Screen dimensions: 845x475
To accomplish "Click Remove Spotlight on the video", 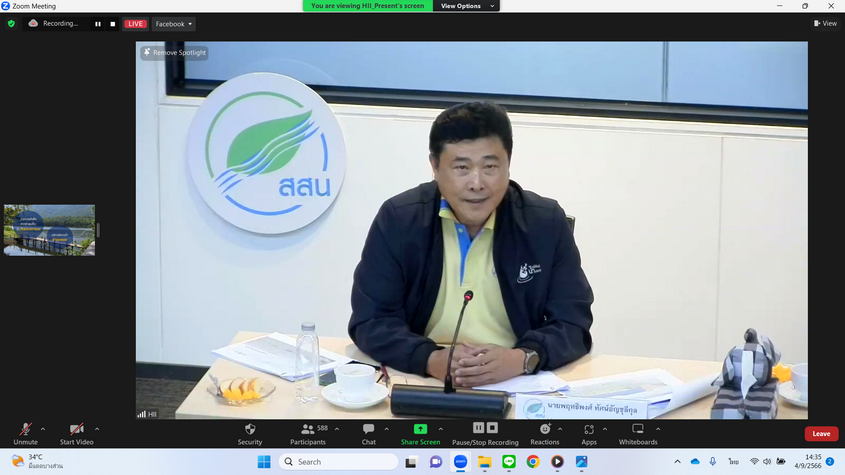I will 175,52.
